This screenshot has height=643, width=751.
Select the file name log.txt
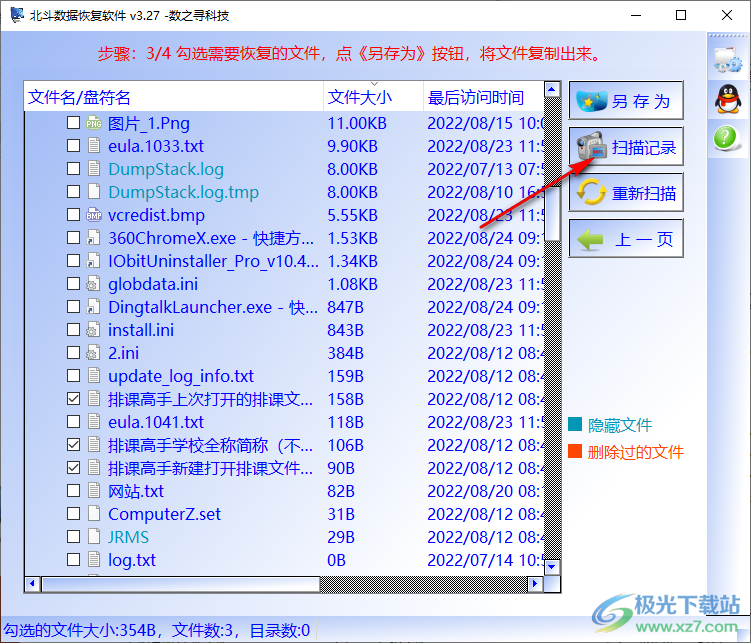tap(132, 560)
